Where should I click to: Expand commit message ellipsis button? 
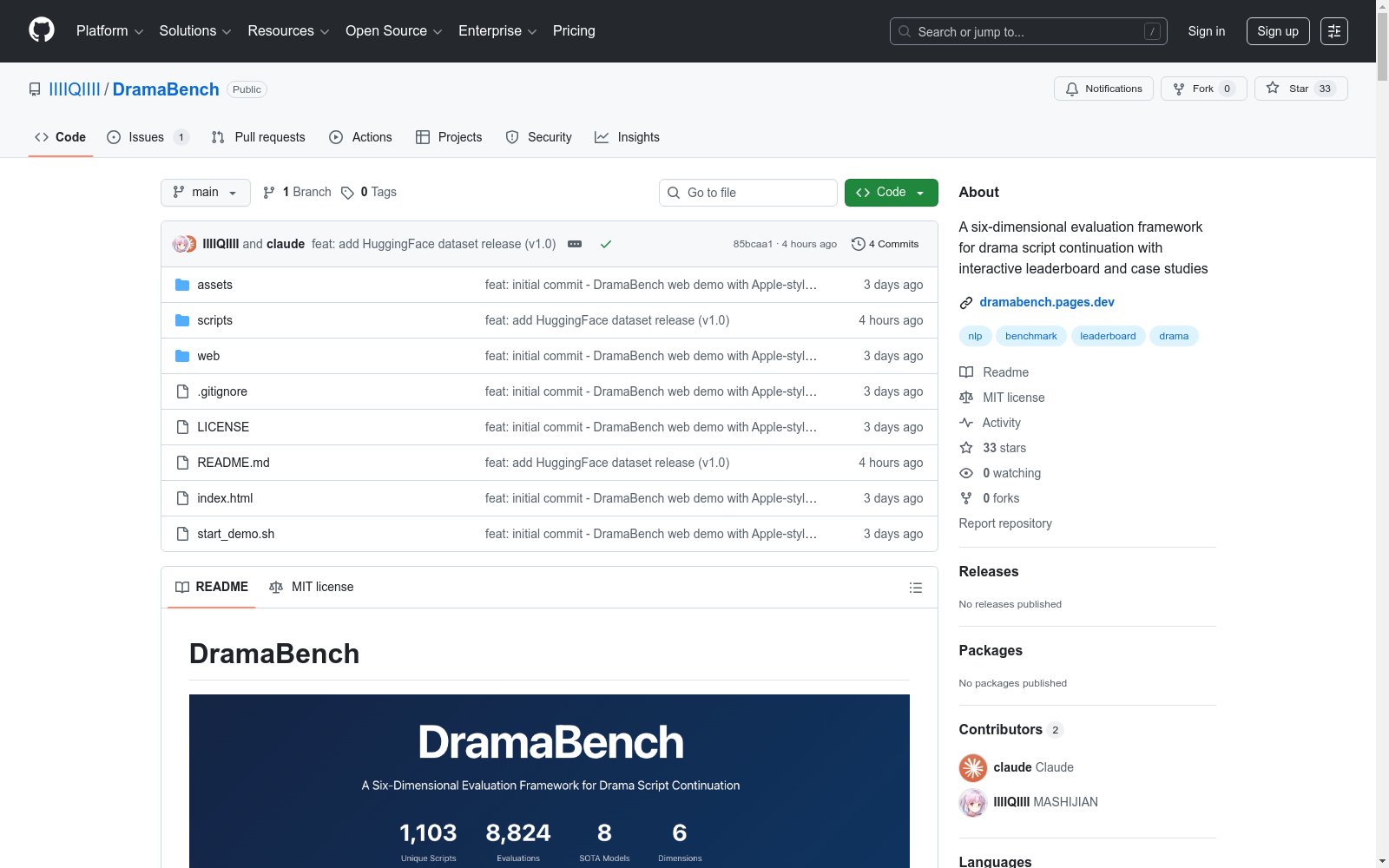pyautogui.click(x=575, y=244)
